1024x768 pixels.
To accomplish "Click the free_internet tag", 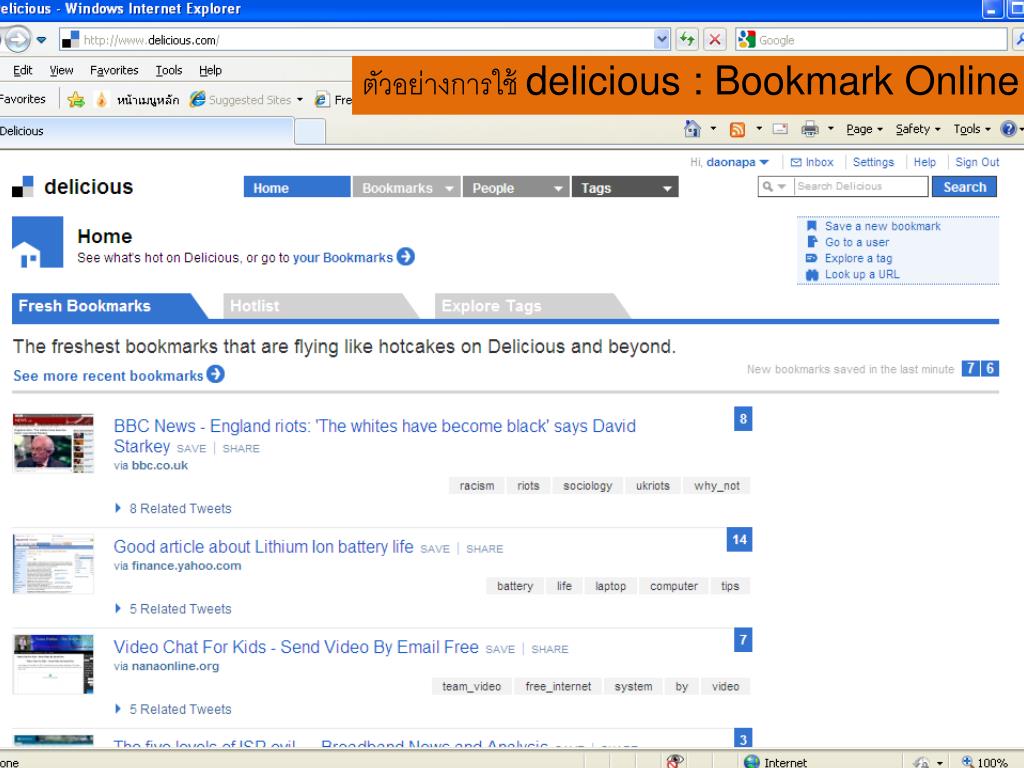I will pyautogui.click(x=558, y=687).
